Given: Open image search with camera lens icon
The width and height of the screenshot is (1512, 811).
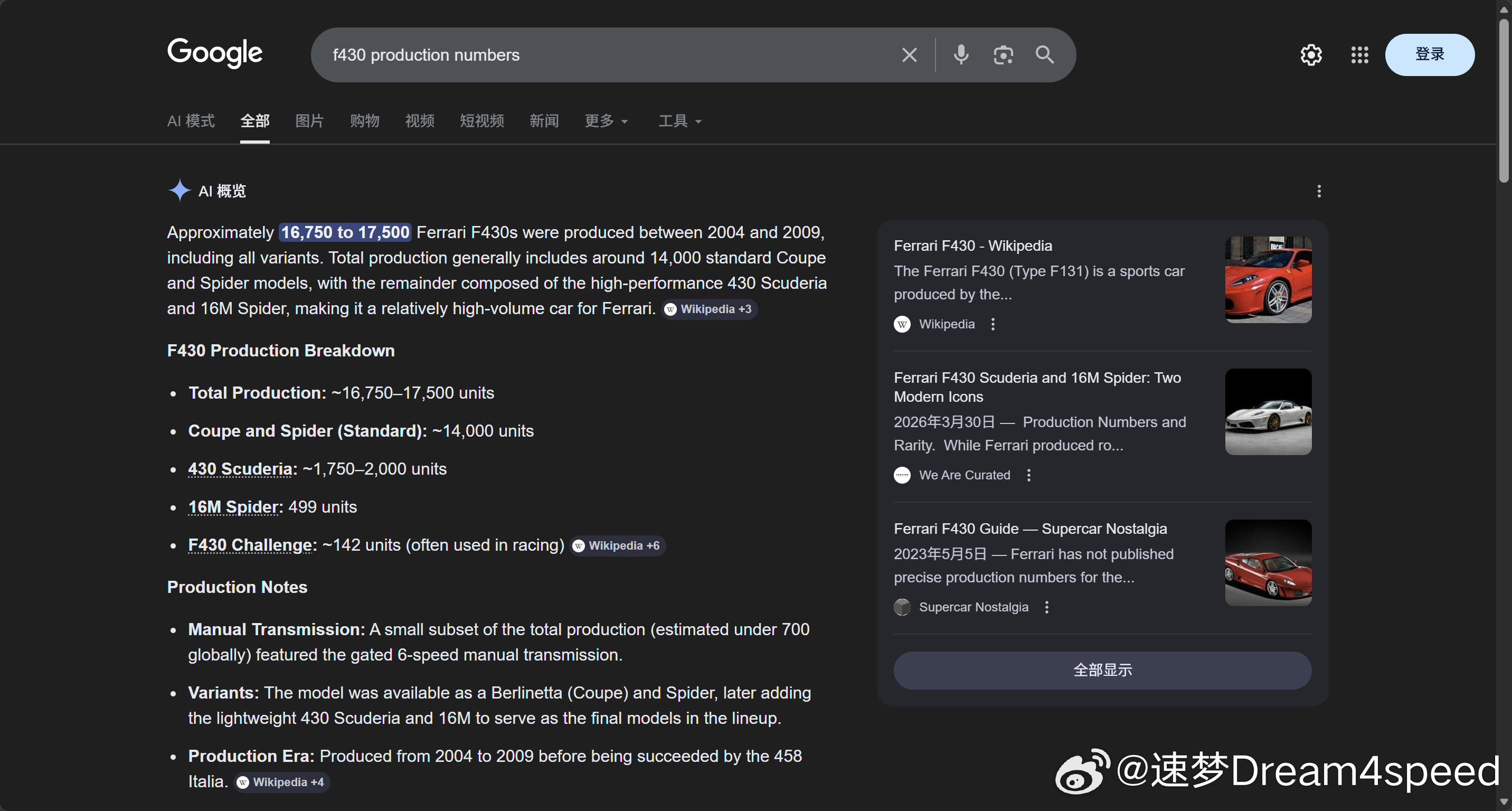Looking at the screenshot, I should pos(1003,55).
